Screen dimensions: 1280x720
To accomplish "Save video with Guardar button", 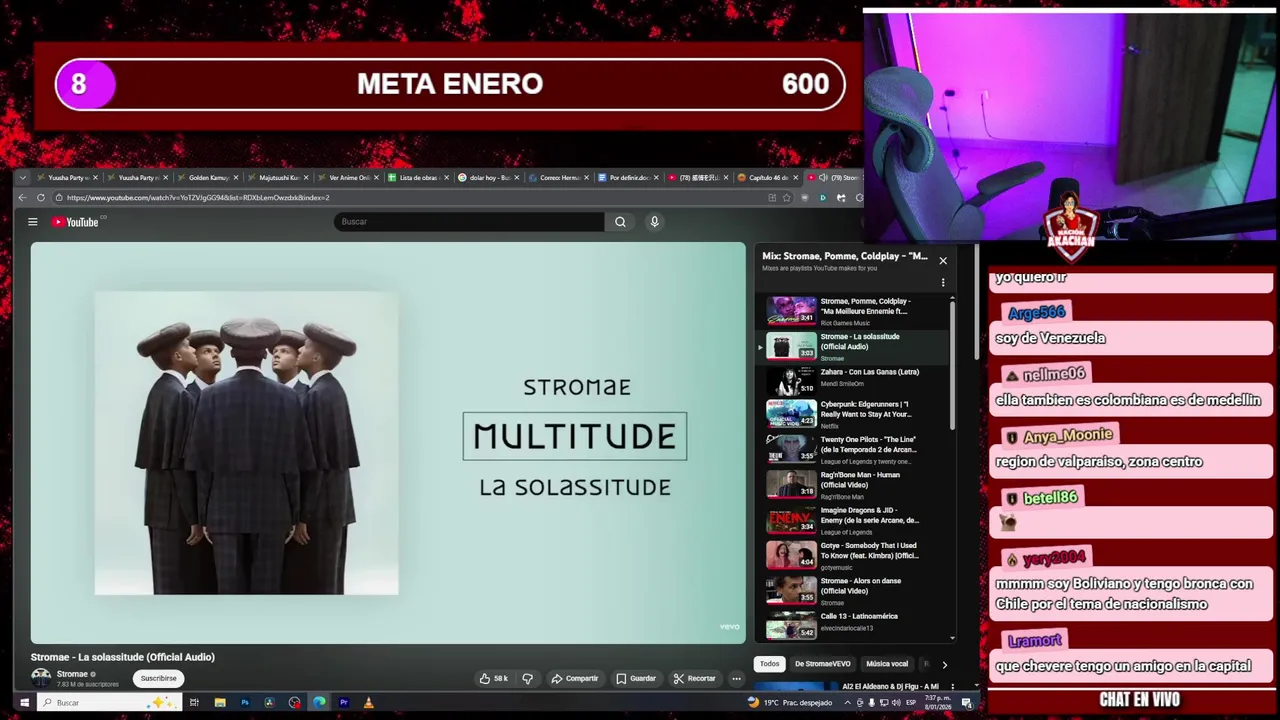I will point(636,679).
